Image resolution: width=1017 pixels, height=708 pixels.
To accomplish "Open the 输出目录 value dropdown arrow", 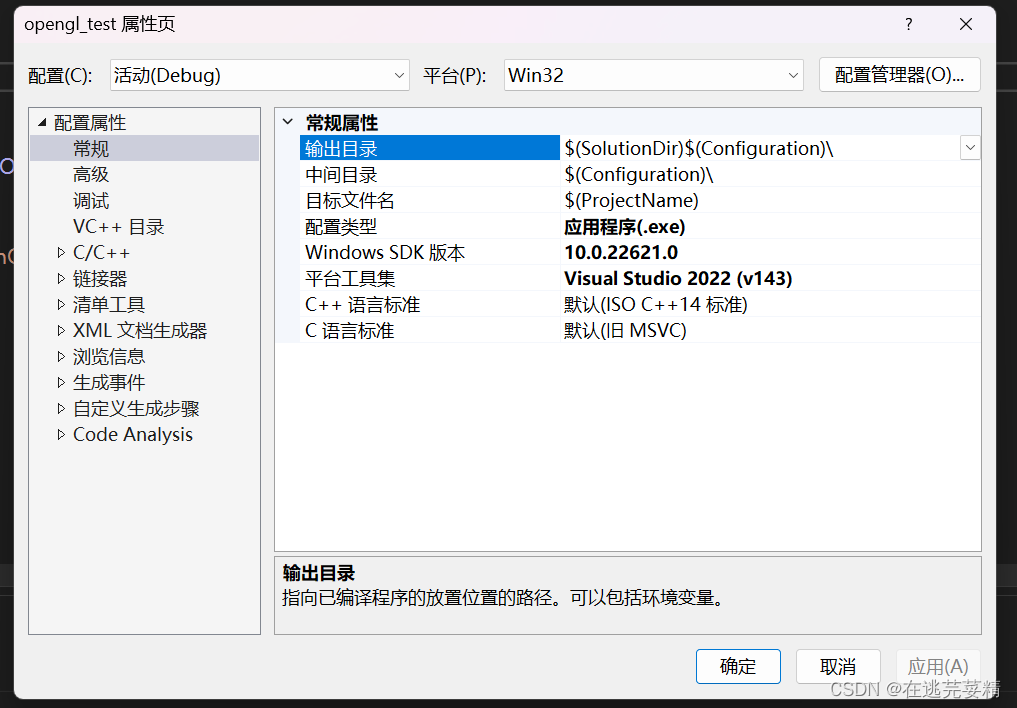I will [x=969, y=147].
